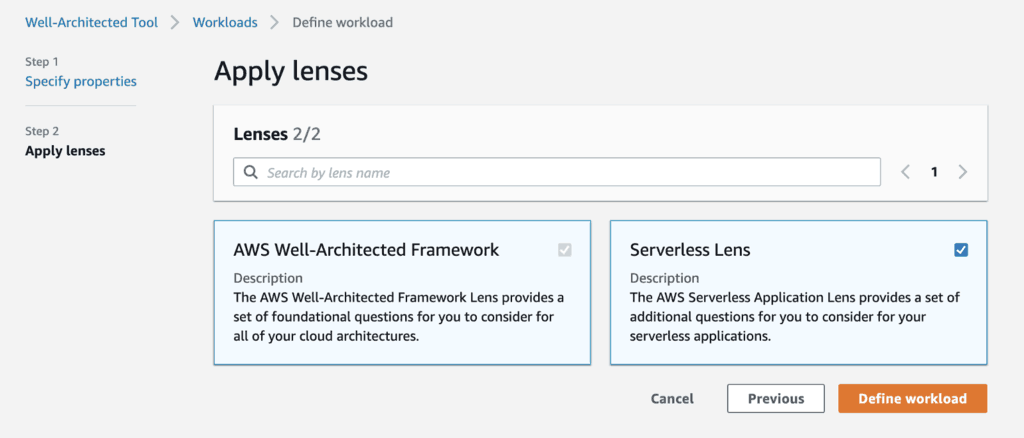Go to next page of lenses

(x=963, y=172)
